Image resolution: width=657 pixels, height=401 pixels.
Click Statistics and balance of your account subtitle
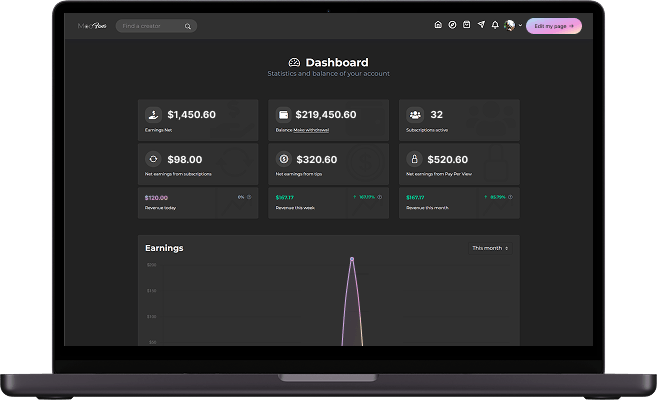pyautogui.click(x=328, y=74)
